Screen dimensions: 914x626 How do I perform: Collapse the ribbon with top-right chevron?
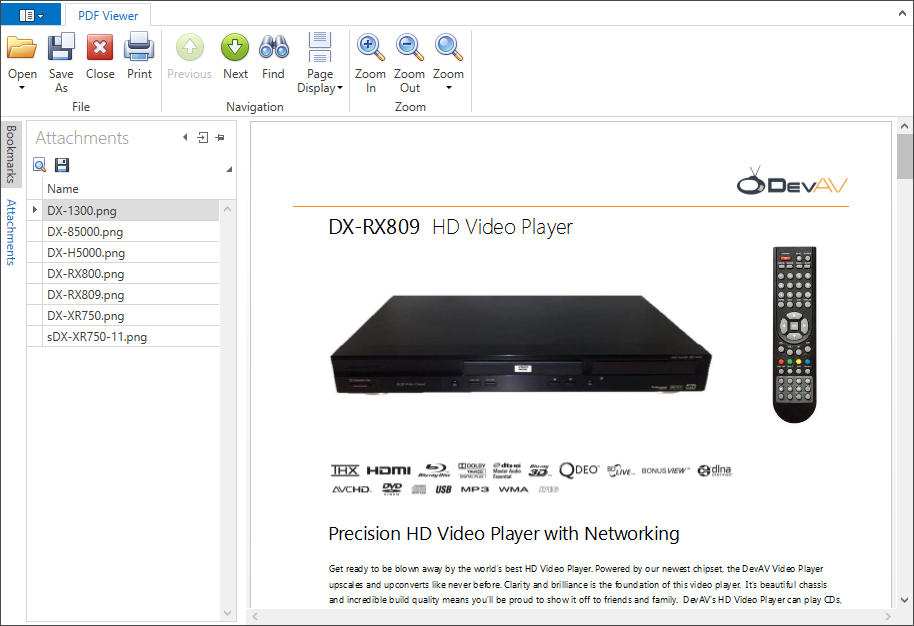pyautogui.click(x=902, y=13)
